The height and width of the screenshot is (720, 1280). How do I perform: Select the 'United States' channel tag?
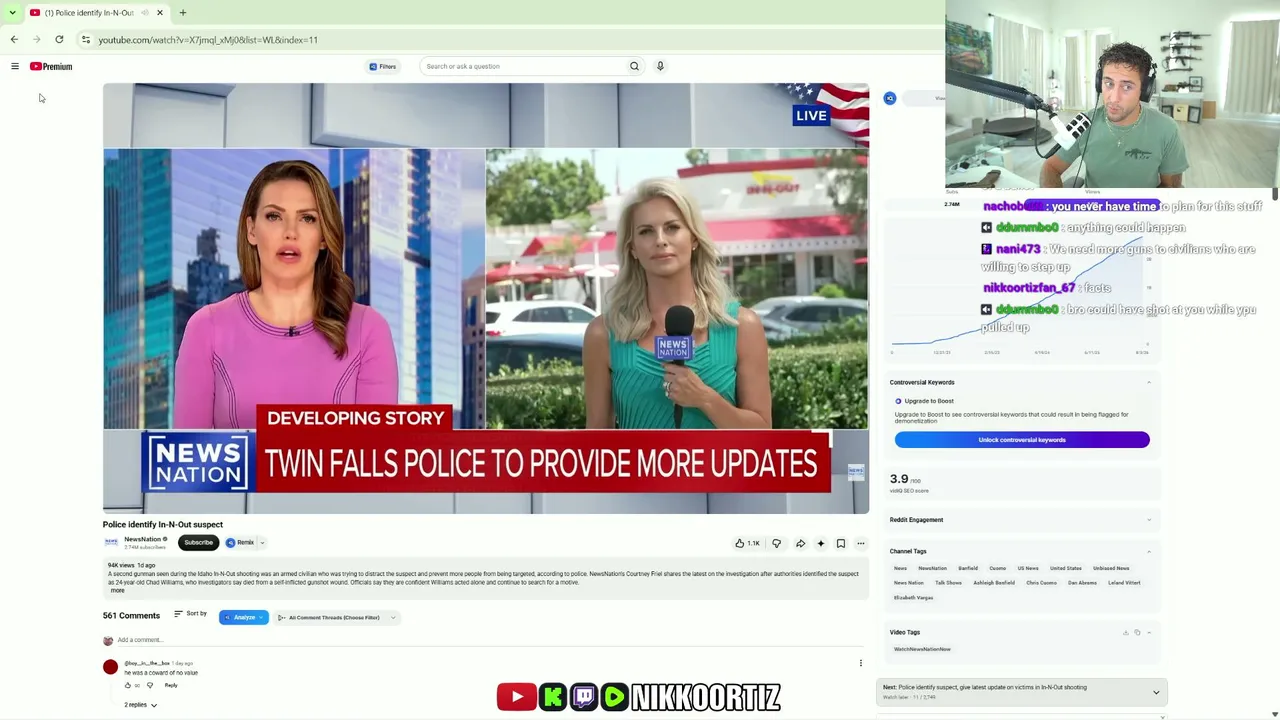[x=1066, y=568]
